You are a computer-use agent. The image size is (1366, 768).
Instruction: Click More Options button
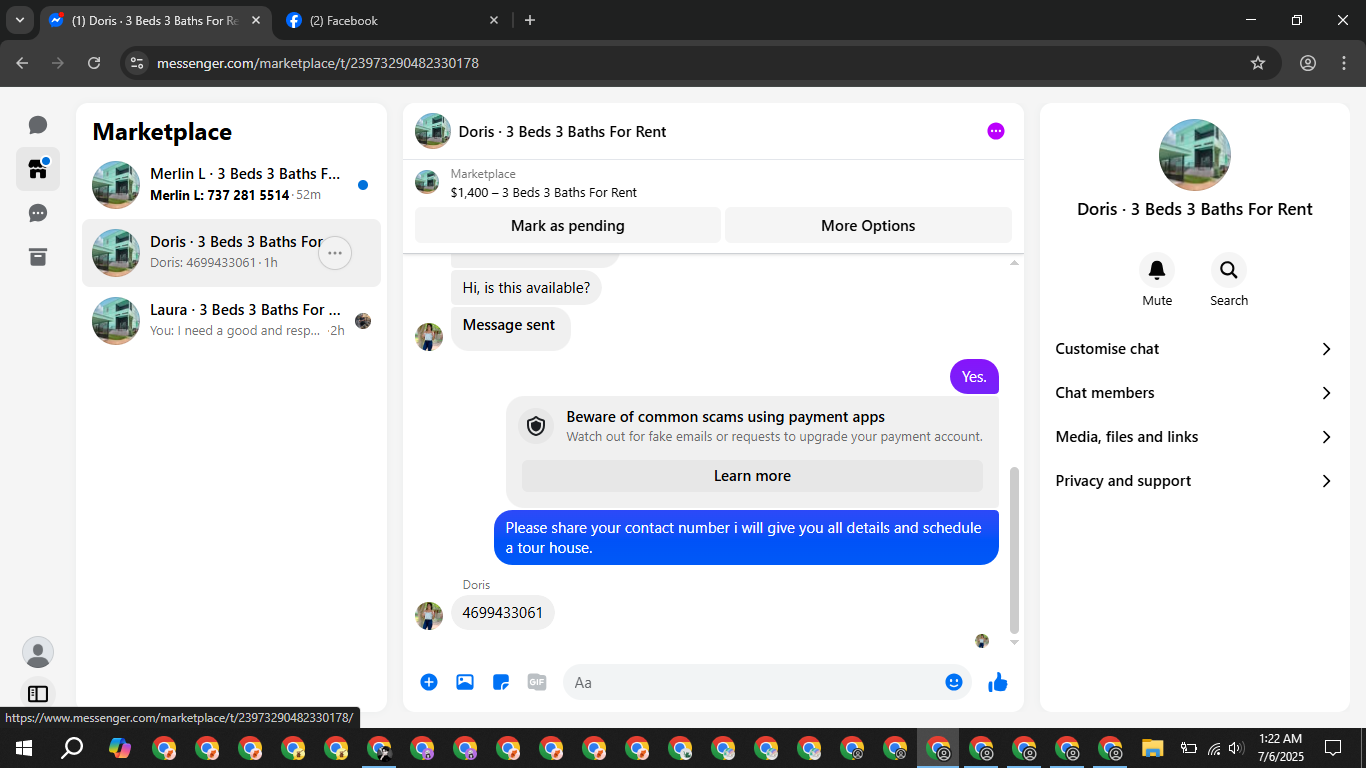868,225
